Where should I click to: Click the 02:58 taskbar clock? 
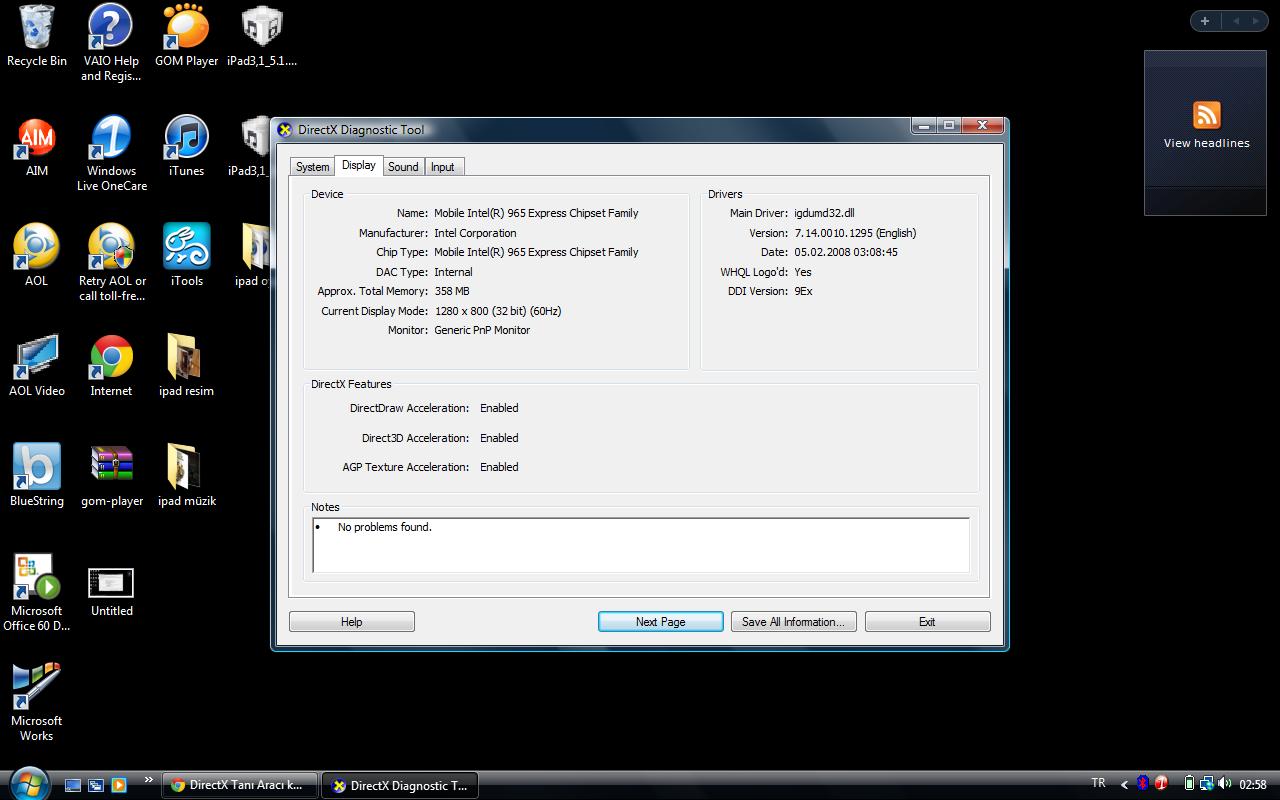(1253, 785)
